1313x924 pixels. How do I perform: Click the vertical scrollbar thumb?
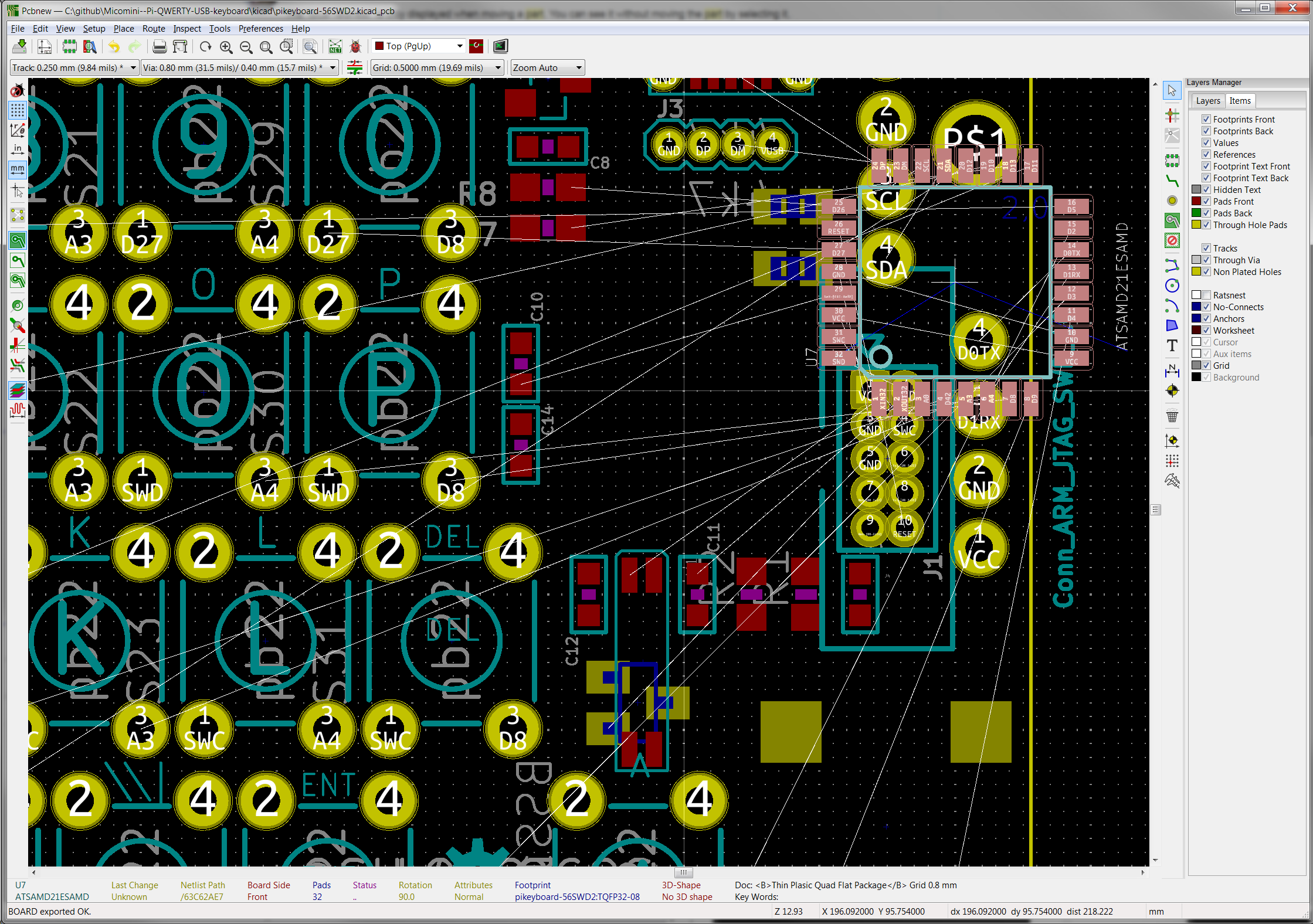pyautogui.click(x=1155, y=509)
